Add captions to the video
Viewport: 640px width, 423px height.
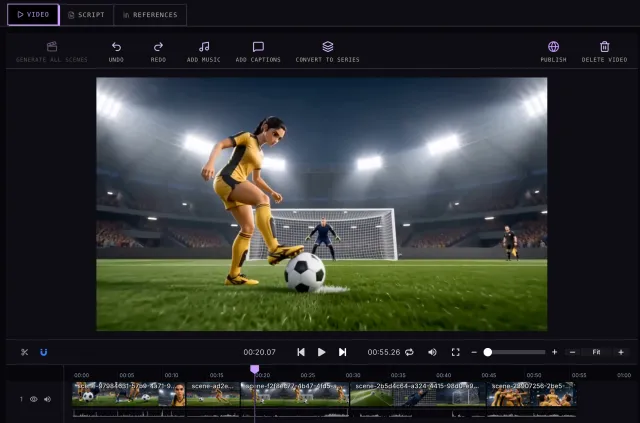click(x=258, y=52)
